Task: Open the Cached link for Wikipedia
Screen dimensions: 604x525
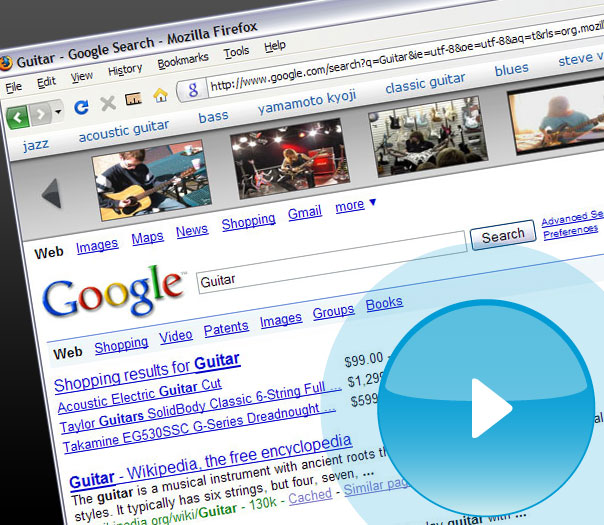Action: click(310, 496)
